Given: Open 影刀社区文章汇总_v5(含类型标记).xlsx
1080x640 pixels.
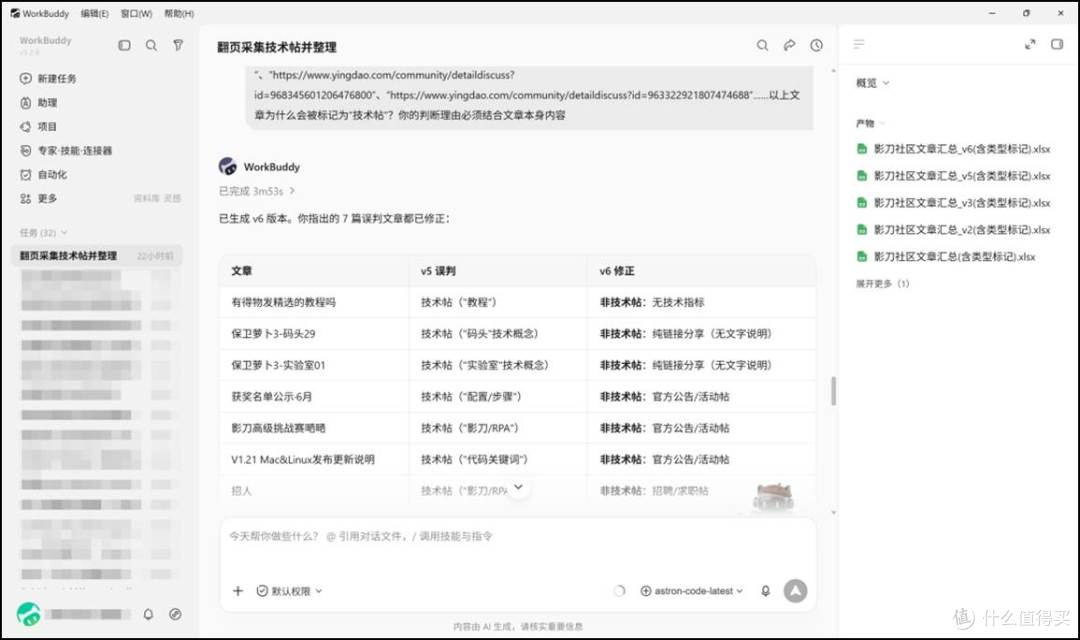Looking at the screenshot, I should tap(953, 176).
